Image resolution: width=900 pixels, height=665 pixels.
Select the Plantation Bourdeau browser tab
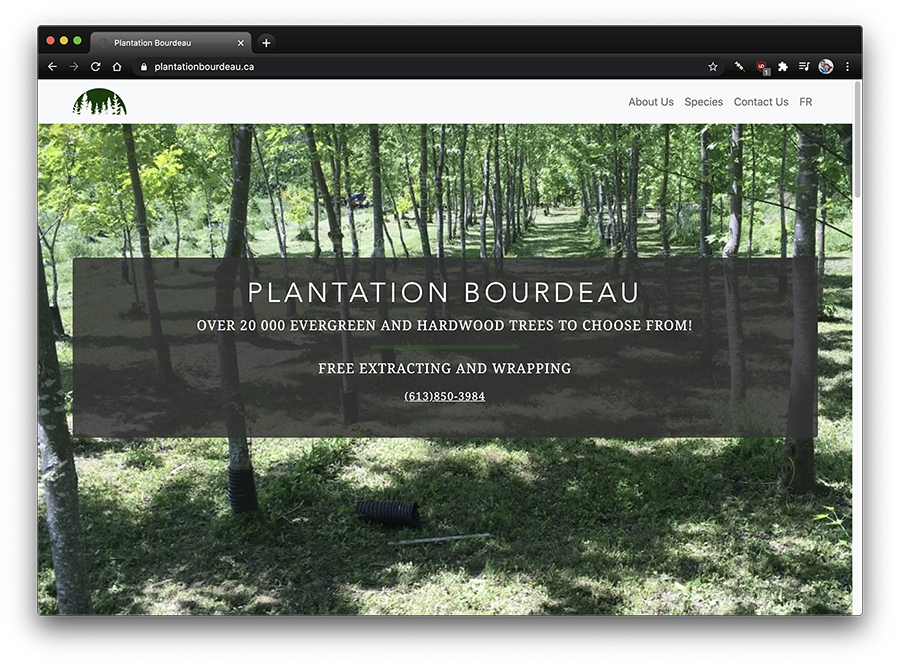click(x=170, y=43)
